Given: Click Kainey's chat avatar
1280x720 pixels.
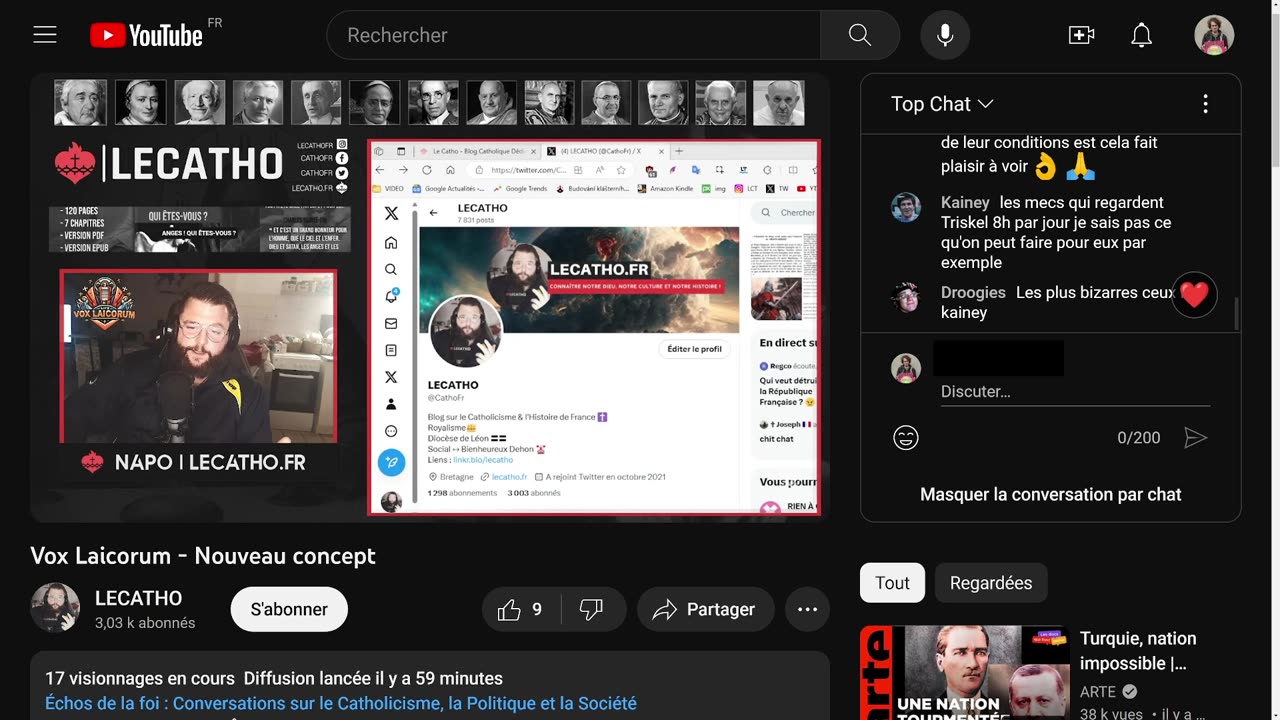Looking at the screenshot, I should pyautogui.click(x=906, y=207).
